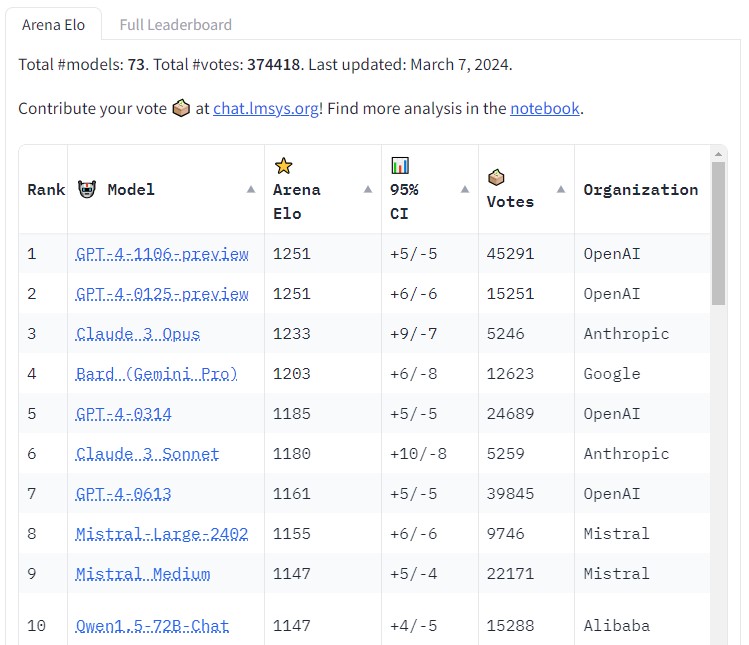749x645 pixels.
Task: Sort by 95% CI column arrow
Action: coord(464,189)
